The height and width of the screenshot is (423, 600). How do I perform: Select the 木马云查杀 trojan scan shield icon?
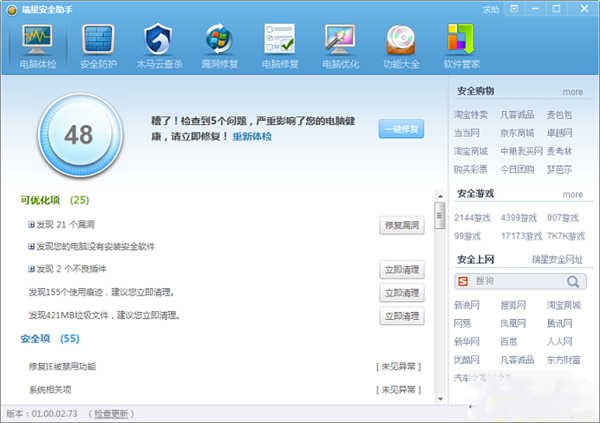158,43
